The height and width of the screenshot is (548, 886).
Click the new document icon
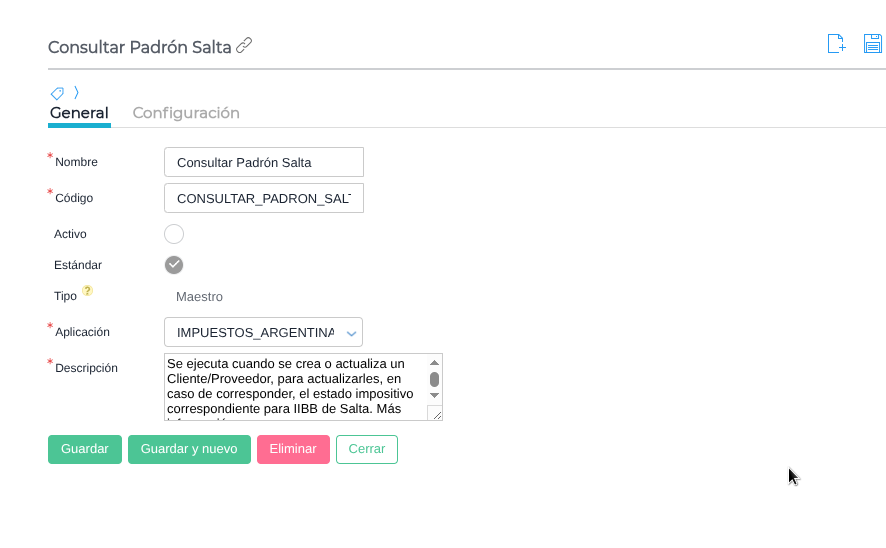[x=836, y=43]
